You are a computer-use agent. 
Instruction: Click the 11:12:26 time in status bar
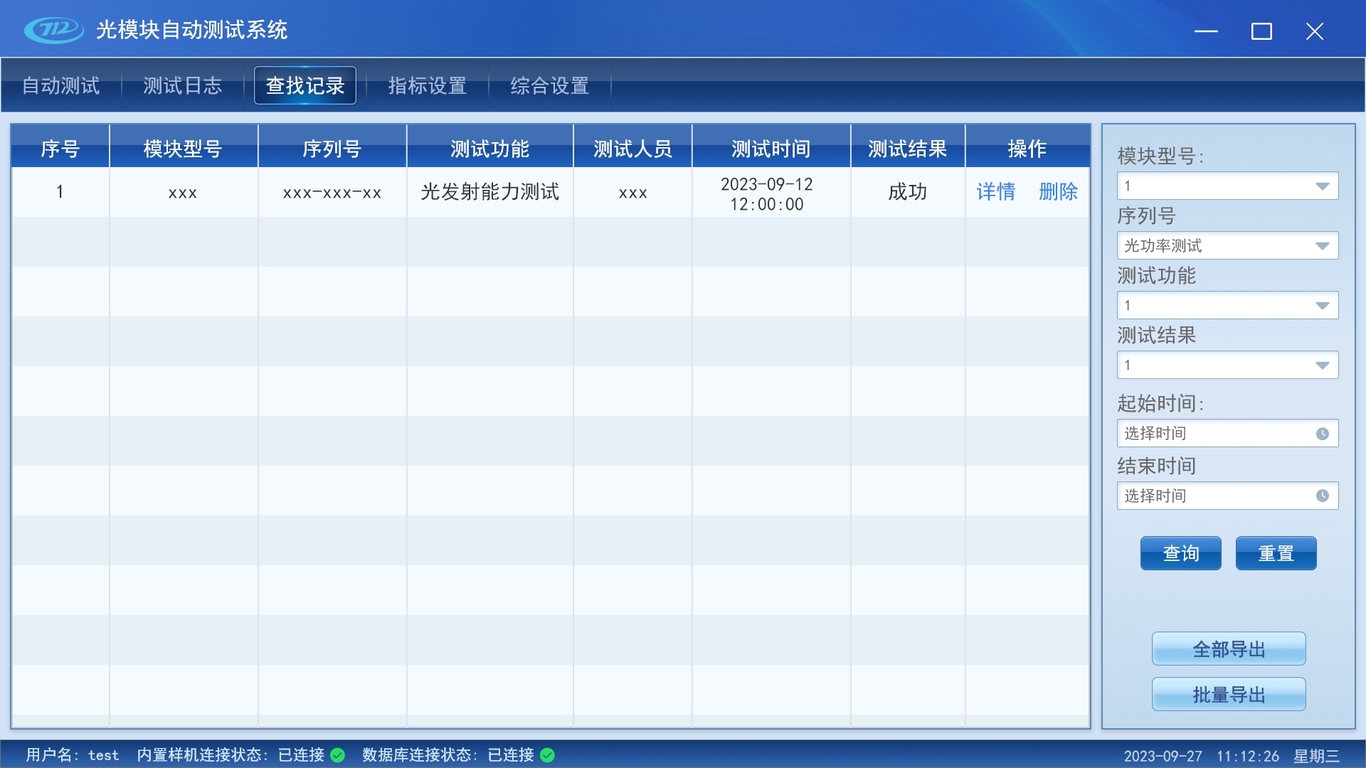click(x=1248, y=756)
